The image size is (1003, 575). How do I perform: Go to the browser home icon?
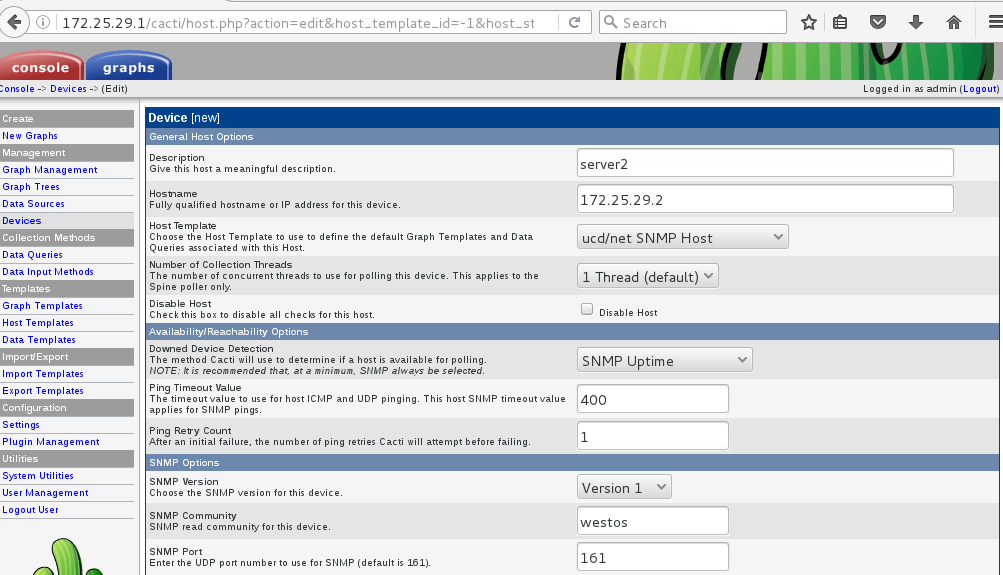953,22
